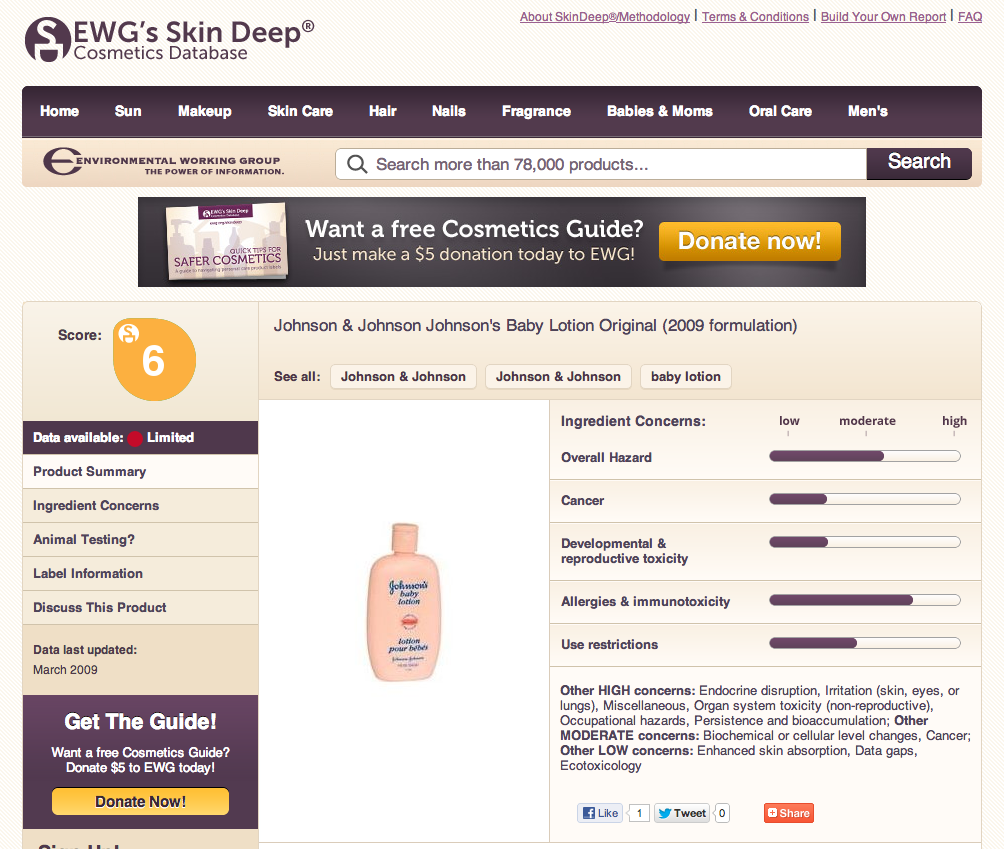1004x849 pixels.
Task: Click the Donate now! banner button
Action: tap(750, 241)
